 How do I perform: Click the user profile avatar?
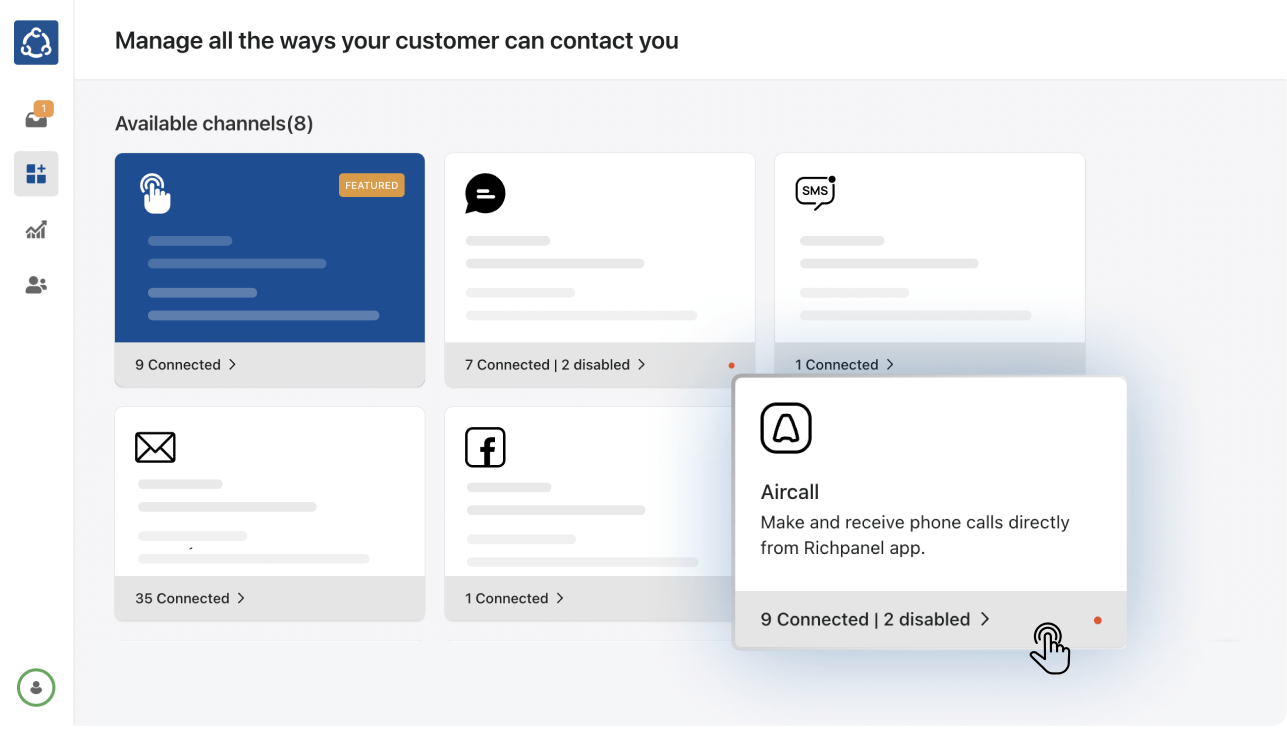pos(36,687)
